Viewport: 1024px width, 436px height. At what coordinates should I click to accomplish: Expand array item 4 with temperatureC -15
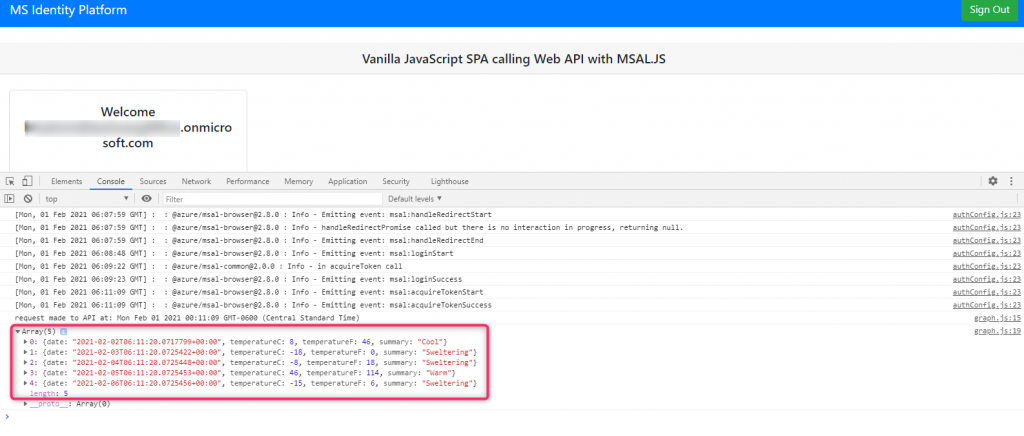(26, 383)
